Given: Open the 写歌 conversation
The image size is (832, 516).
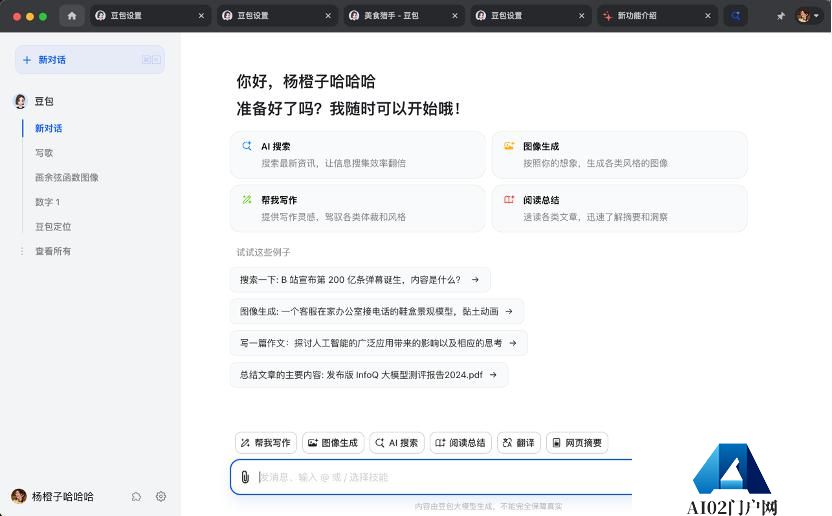Looking at the screenshot, I should 44,153.
